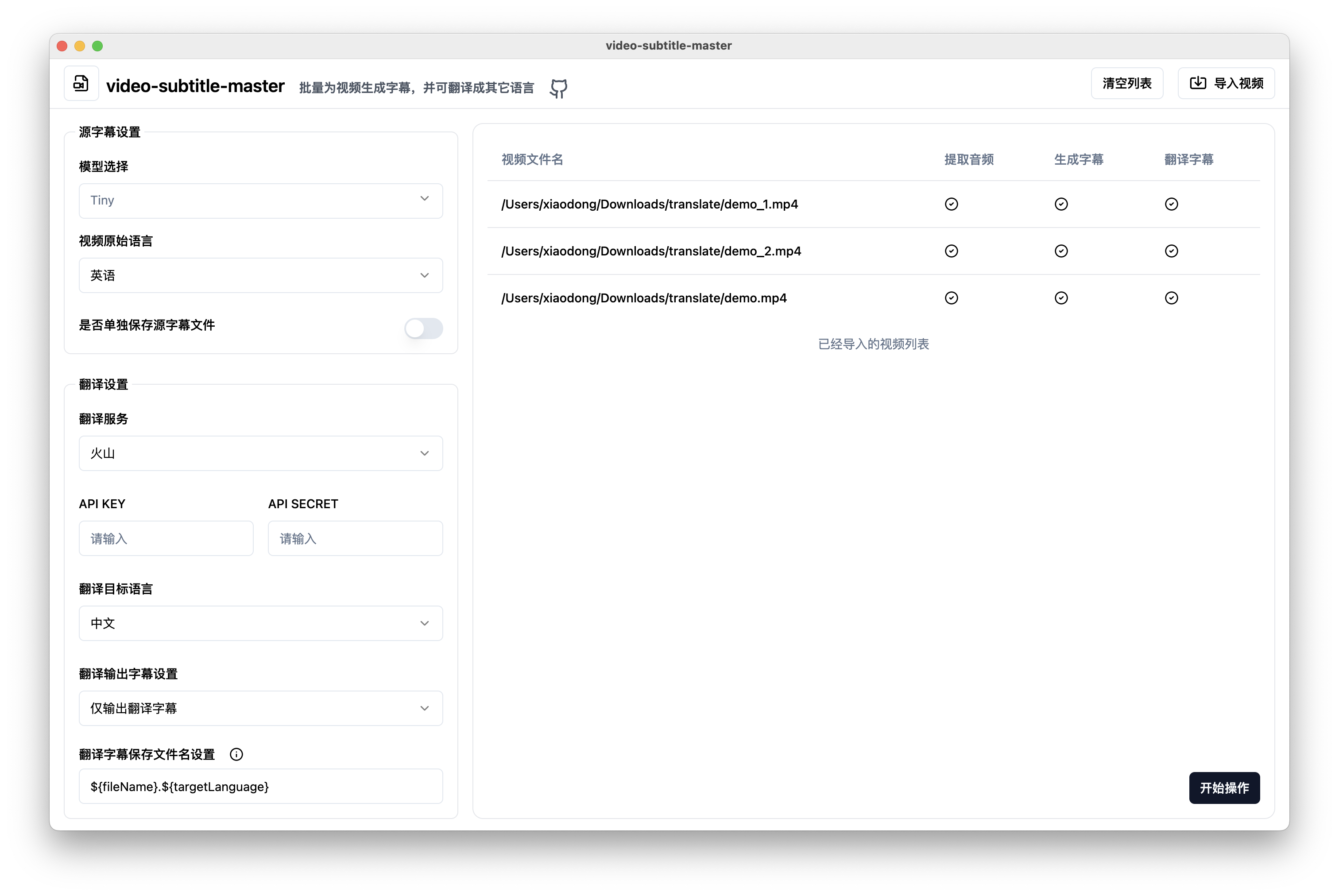The image size is (1339, 896).
Task: Open the 翻译目标语言 中文 dropdown
Action: point(261,623)
